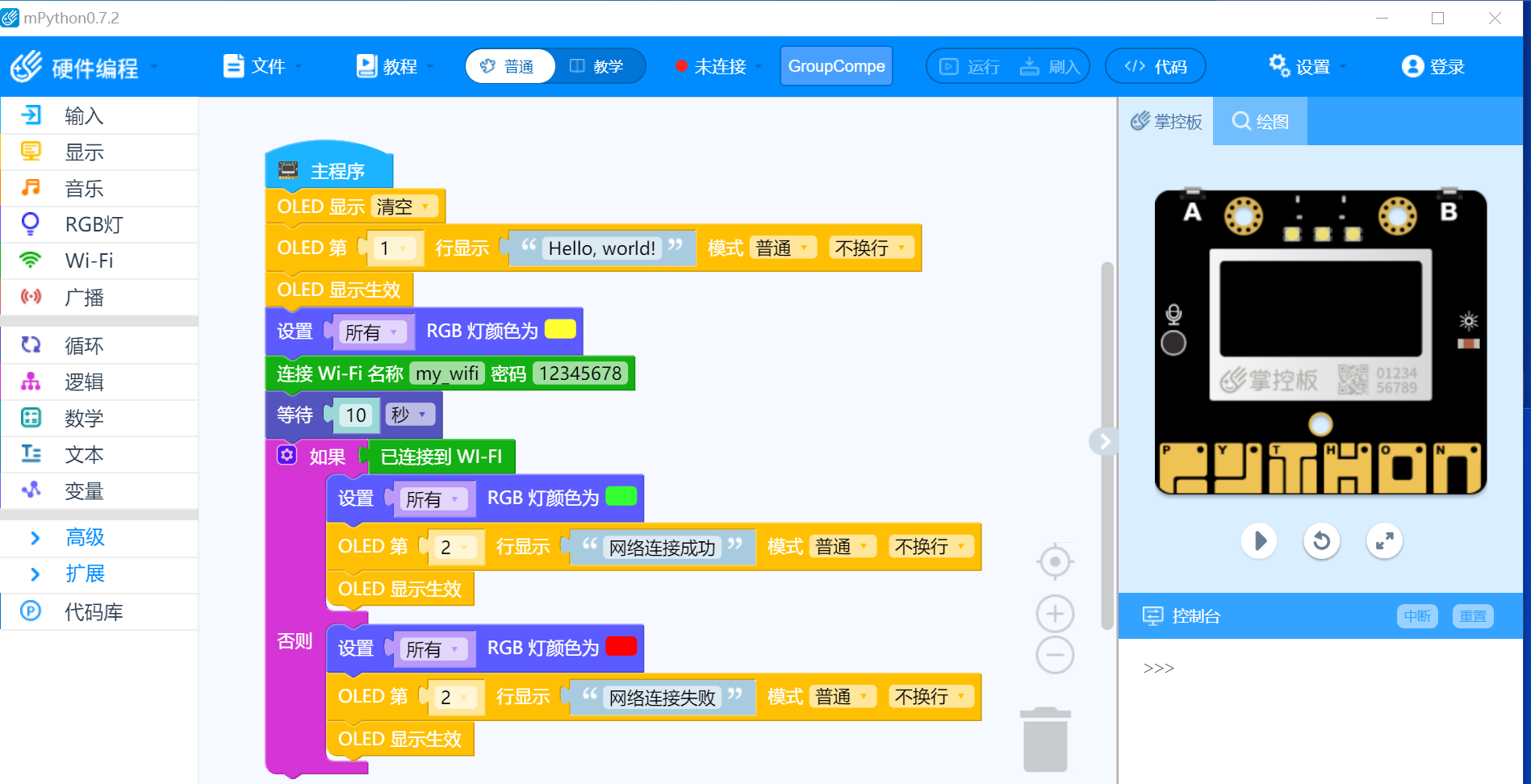Expand the 扩展 (Extensions) category
Screen dimensions: 1531x784
click(99, 573)
